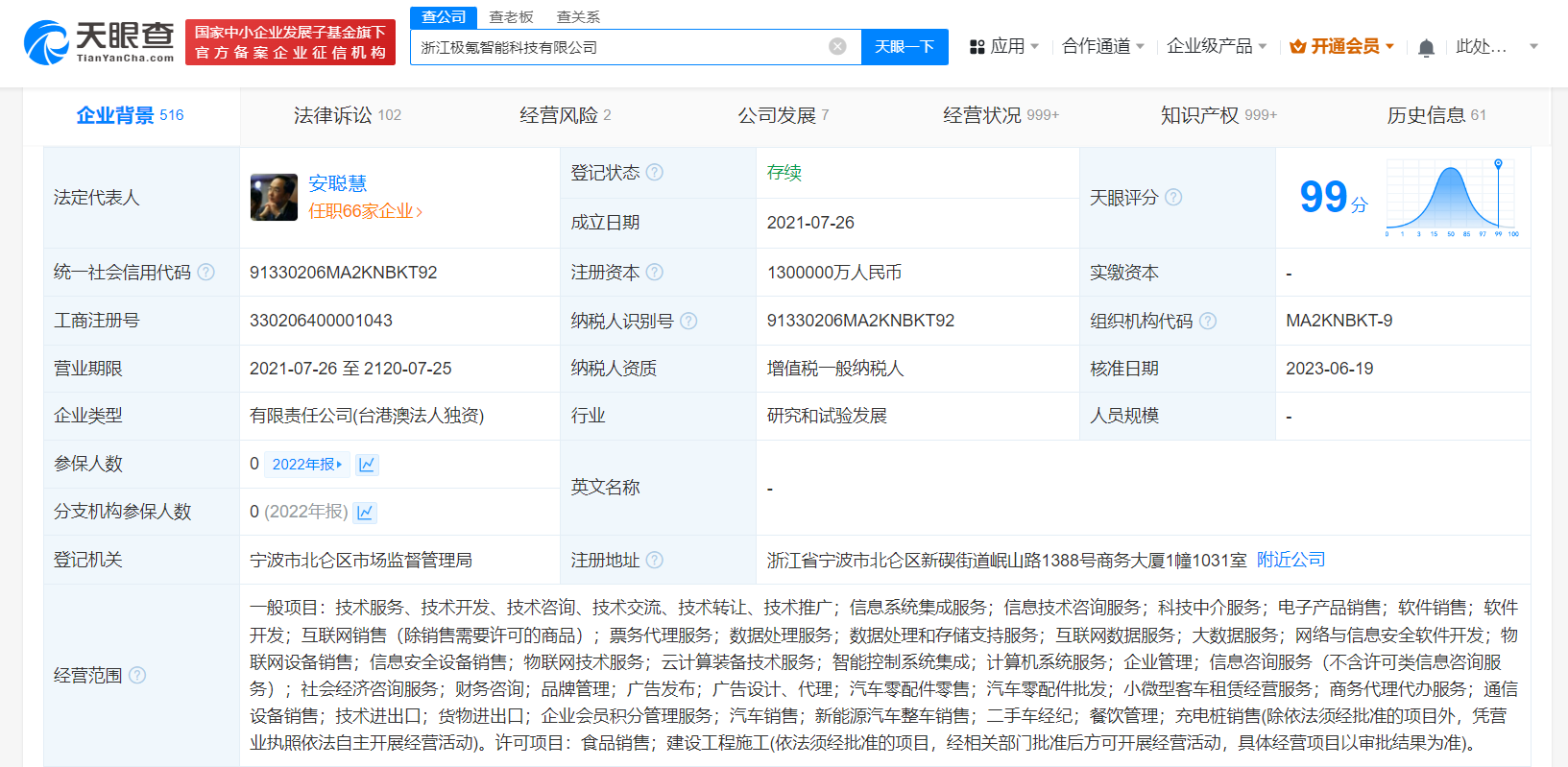
Task: Click 安聪慧 portrait photo
Action: [274, 197]
